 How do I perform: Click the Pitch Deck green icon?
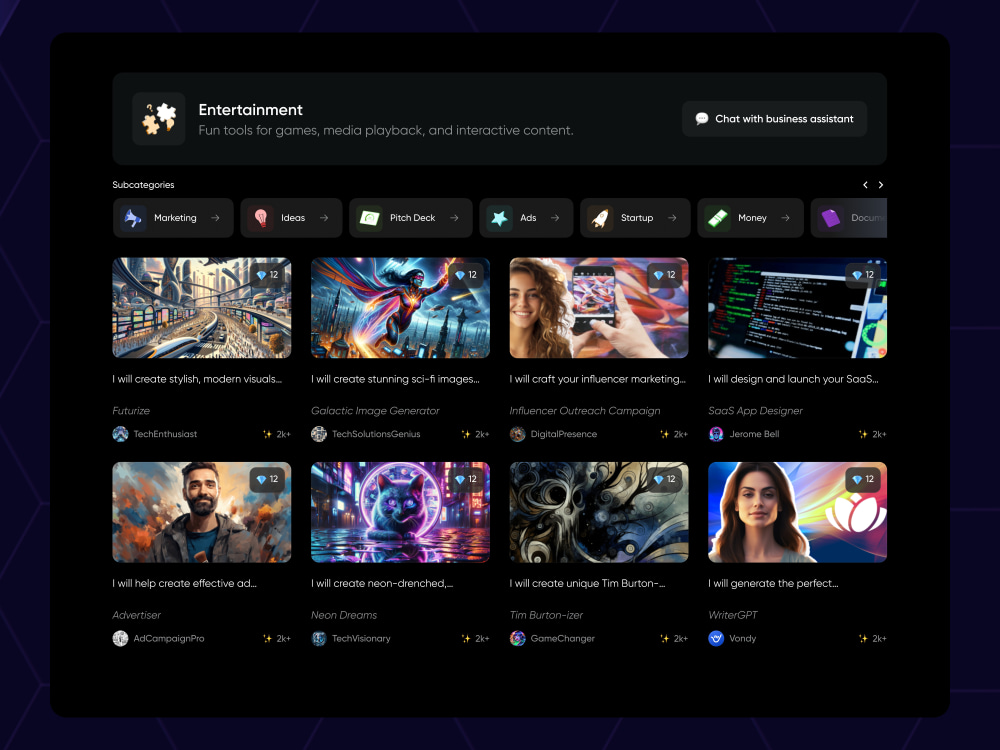pyautogui.click(x=369, y=218)
